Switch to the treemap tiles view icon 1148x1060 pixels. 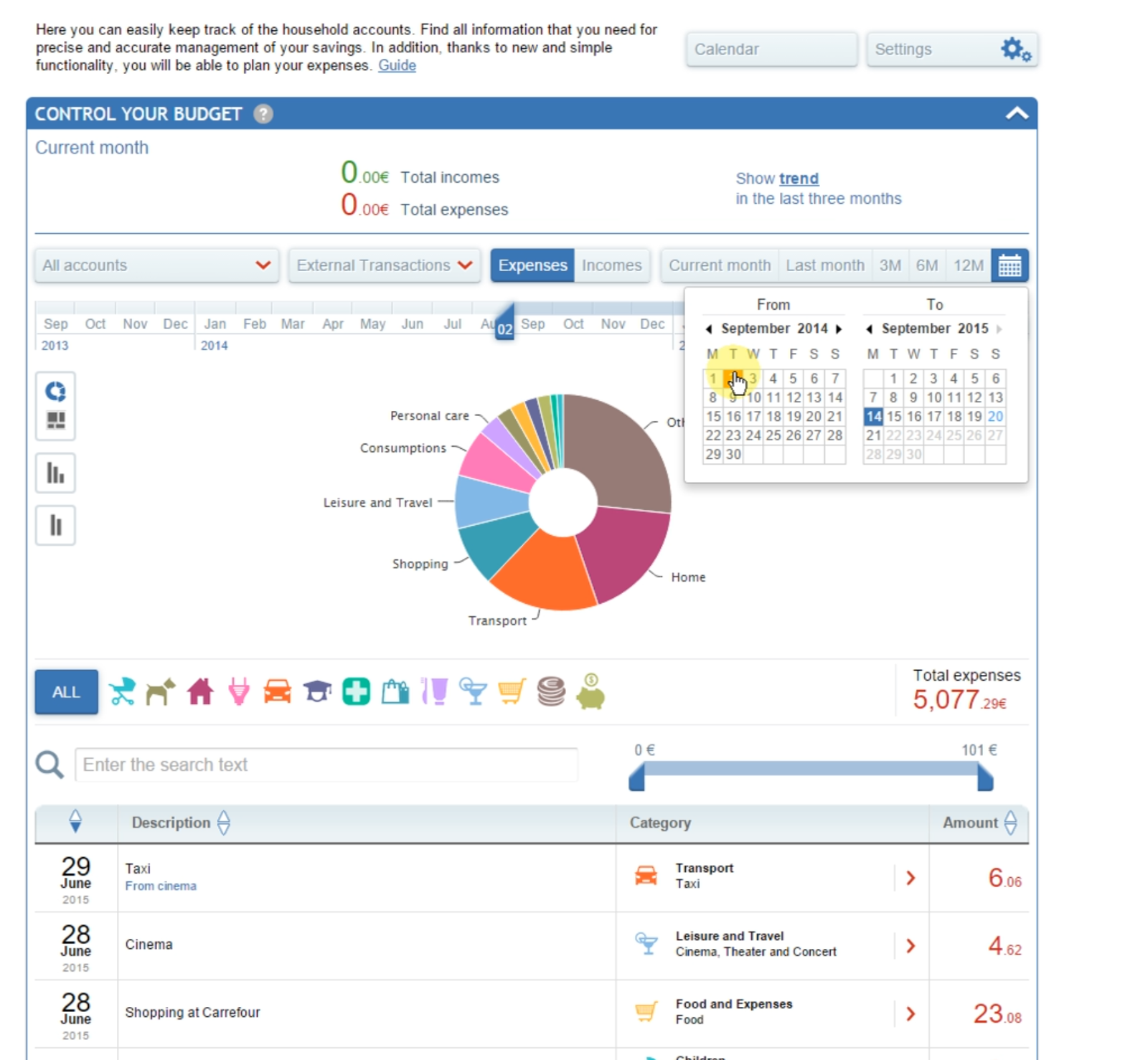[x=55, y=420]
